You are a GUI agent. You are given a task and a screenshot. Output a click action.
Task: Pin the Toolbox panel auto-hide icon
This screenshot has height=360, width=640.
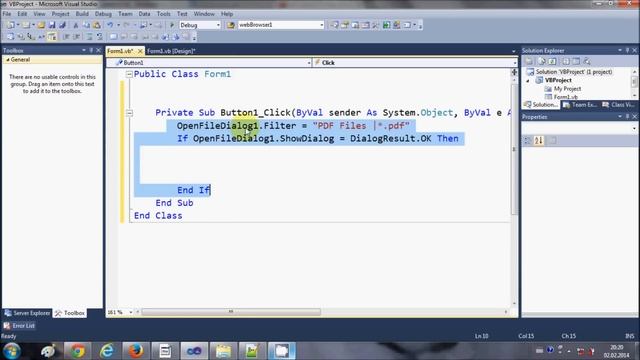coord(91,50)
